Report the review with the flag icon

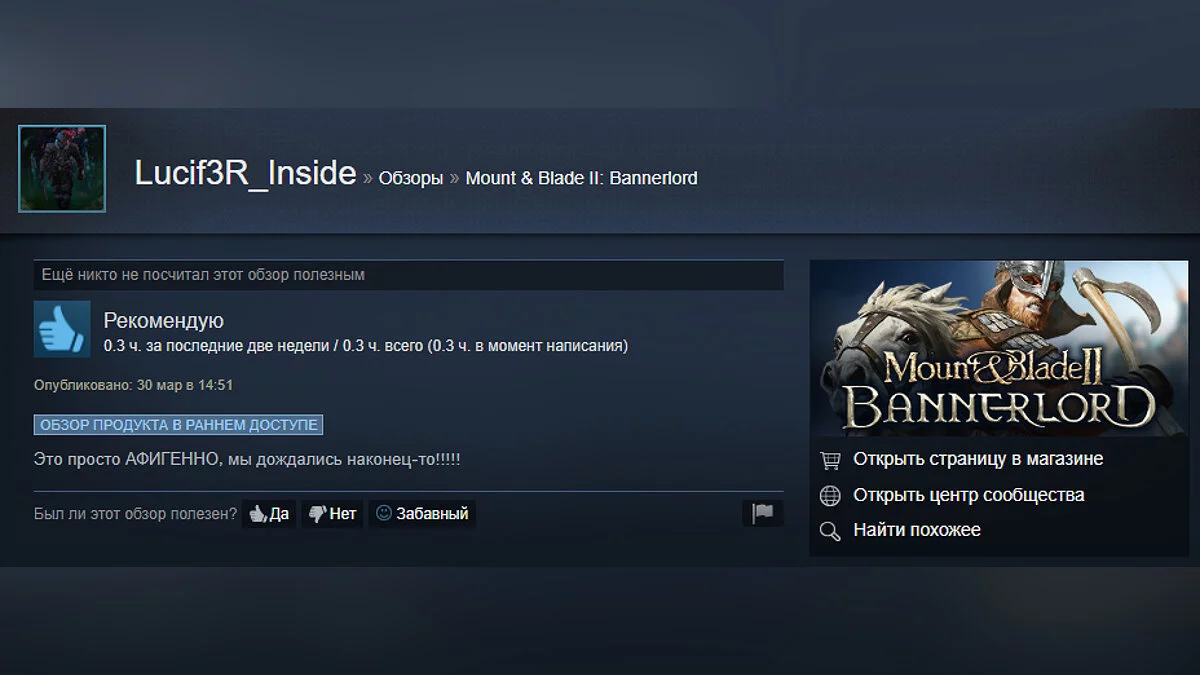[x=763, y=513]
